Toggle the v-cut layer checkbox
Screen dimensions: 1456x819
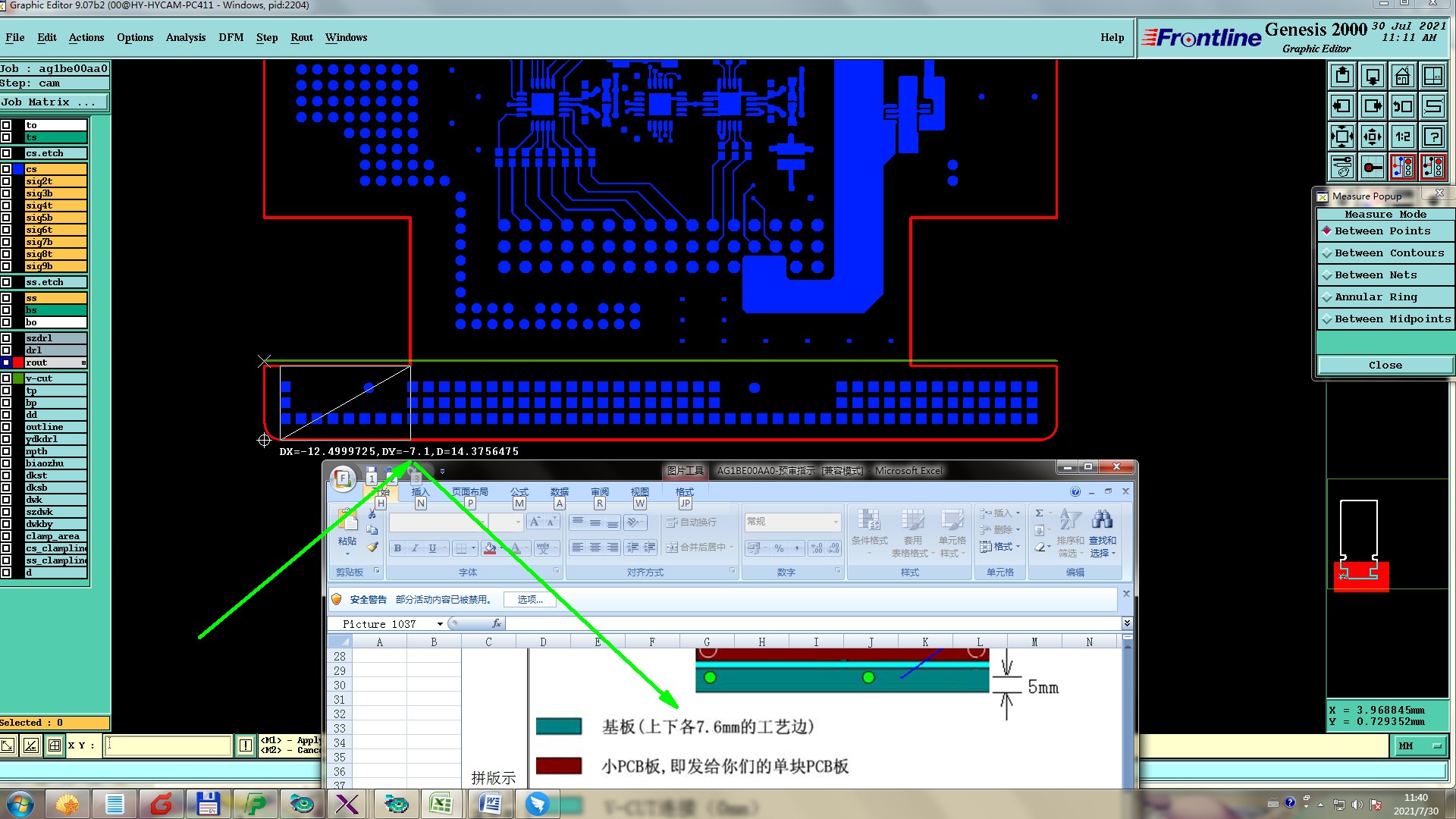coord(6,378)
